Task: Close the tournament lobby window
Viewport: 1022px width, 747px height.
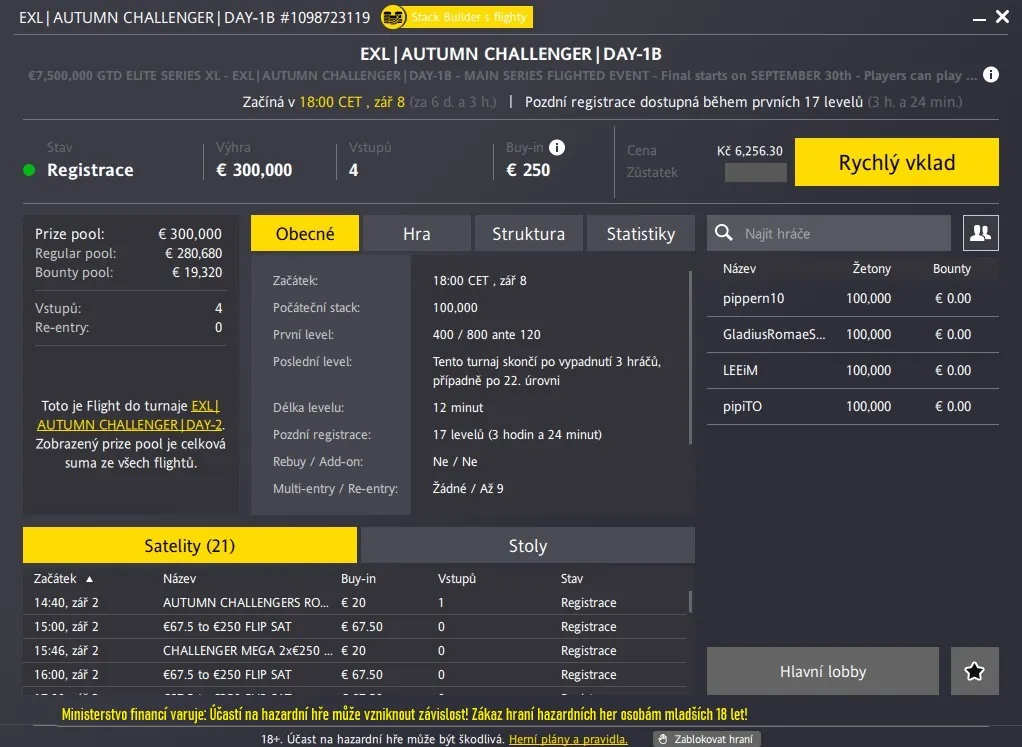Action: (1002, 17)
